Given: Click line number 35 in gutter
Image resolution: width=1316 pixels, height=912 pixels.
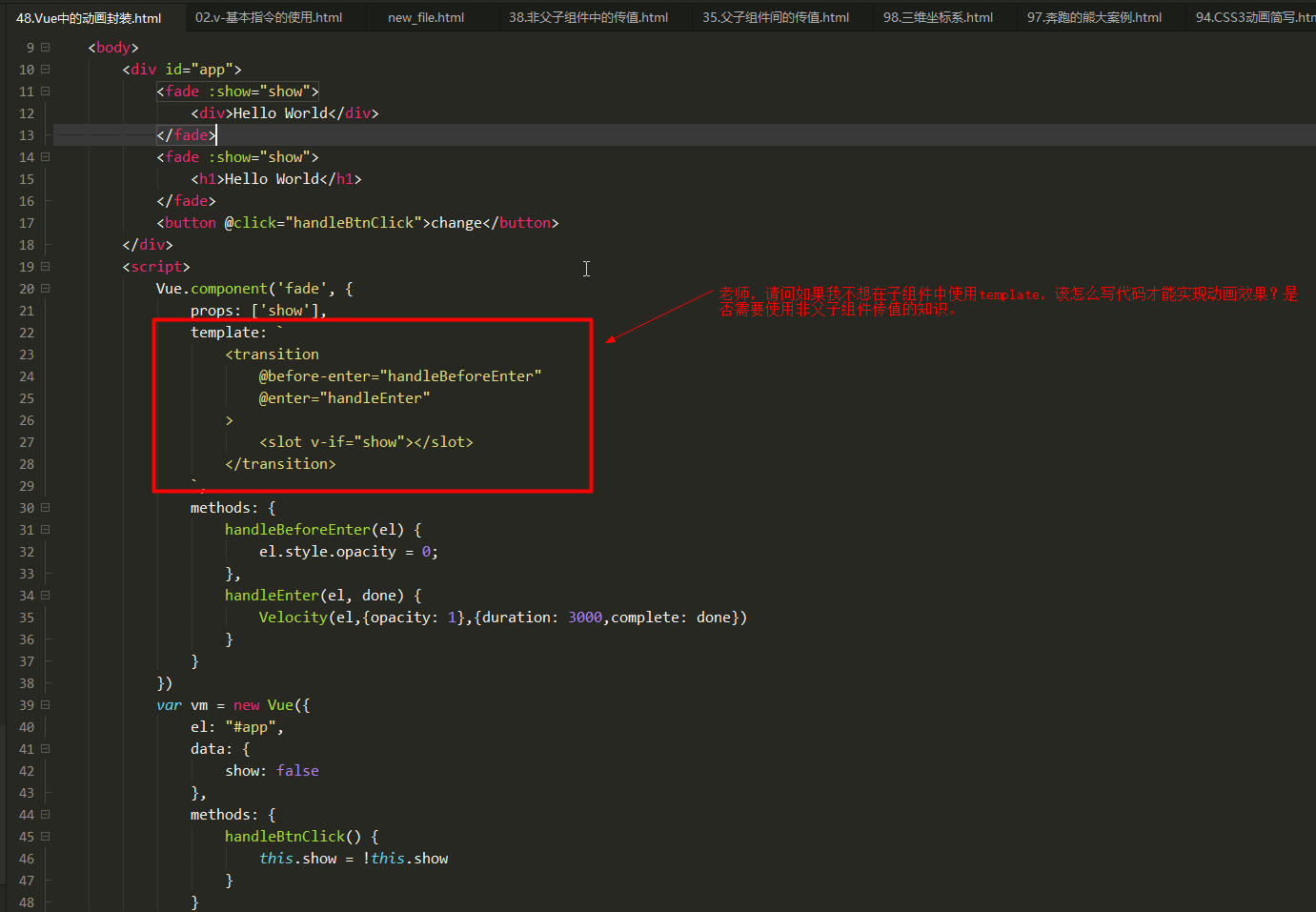Looking at the screenshot, I should 26,618.
